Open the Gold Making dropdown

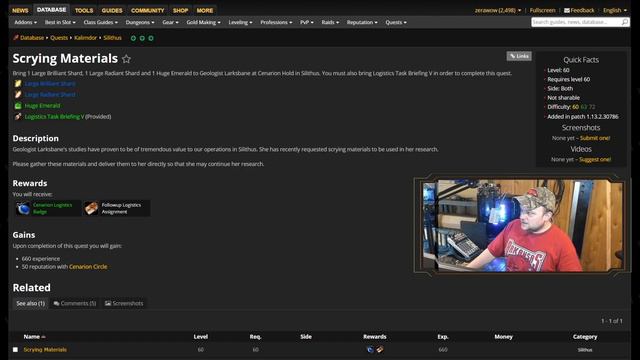[x=203, y=22]
